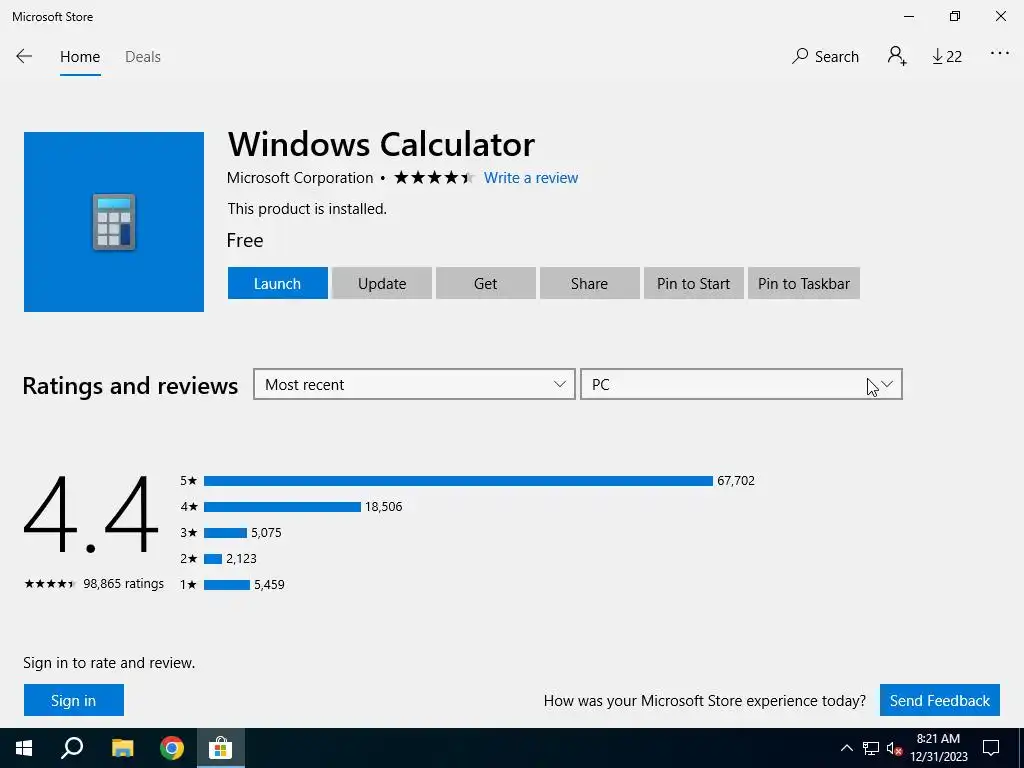The image size is (1024, 768).
Task: Click the Microsoft Corporation publisher name
Action: [x=300, y=178]
